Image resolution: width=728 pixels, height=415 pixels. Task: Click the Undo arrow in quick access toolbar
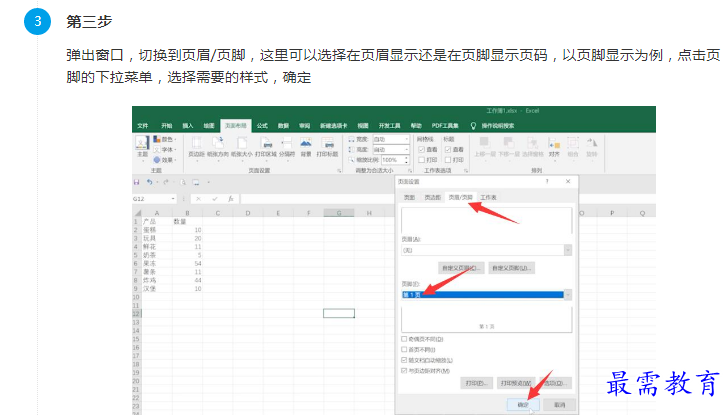pos(150,182)
